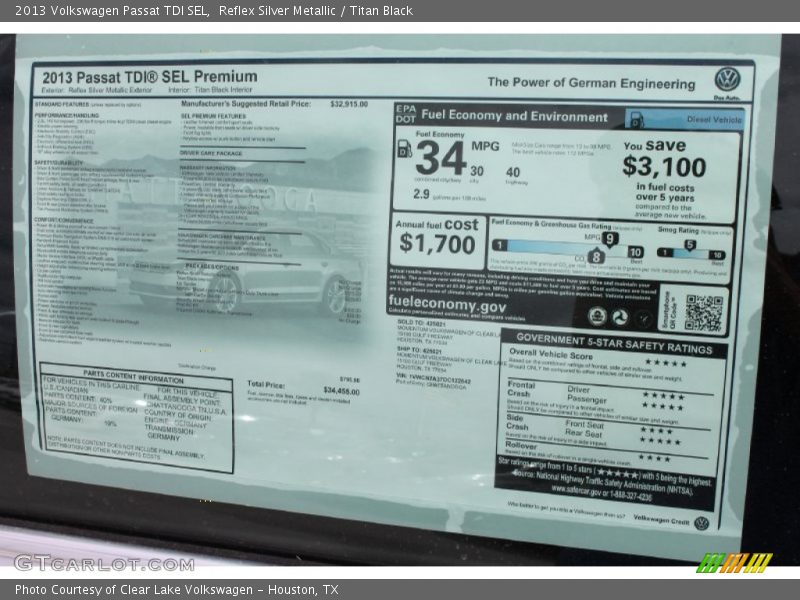
Task: Click the Side Crash Rear Seat stars
Action: point(660,441)
